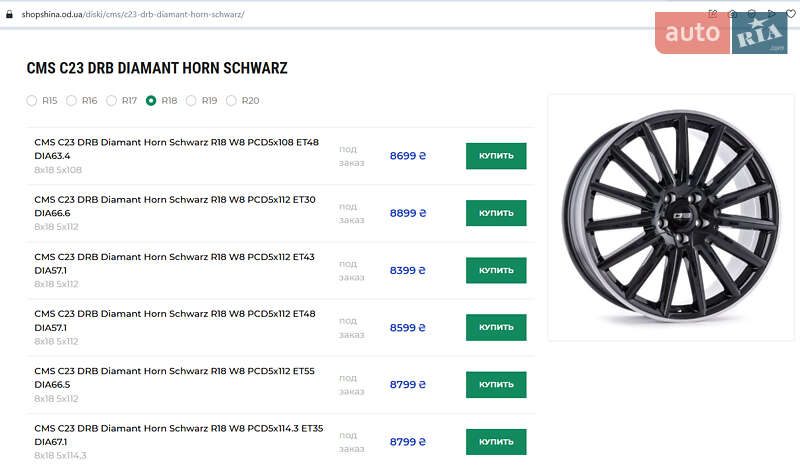The width and height of the screenshot is (800, 469).
Task: Buy the PCD5x114.3 ET35 DIA67.1 wheel
Action: coord(496,442)
